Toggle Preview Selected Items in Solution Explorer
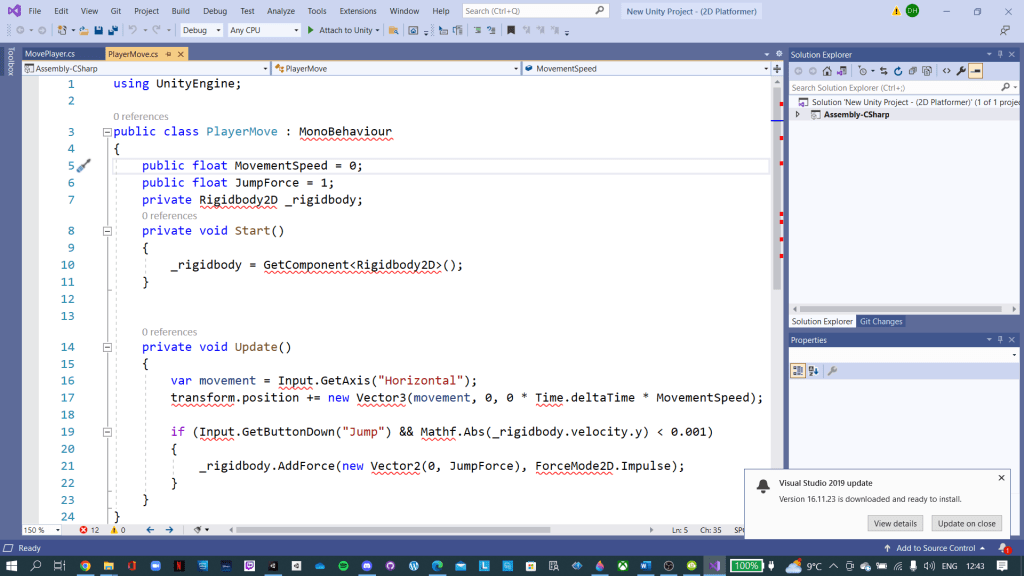 tap(975, 71)
